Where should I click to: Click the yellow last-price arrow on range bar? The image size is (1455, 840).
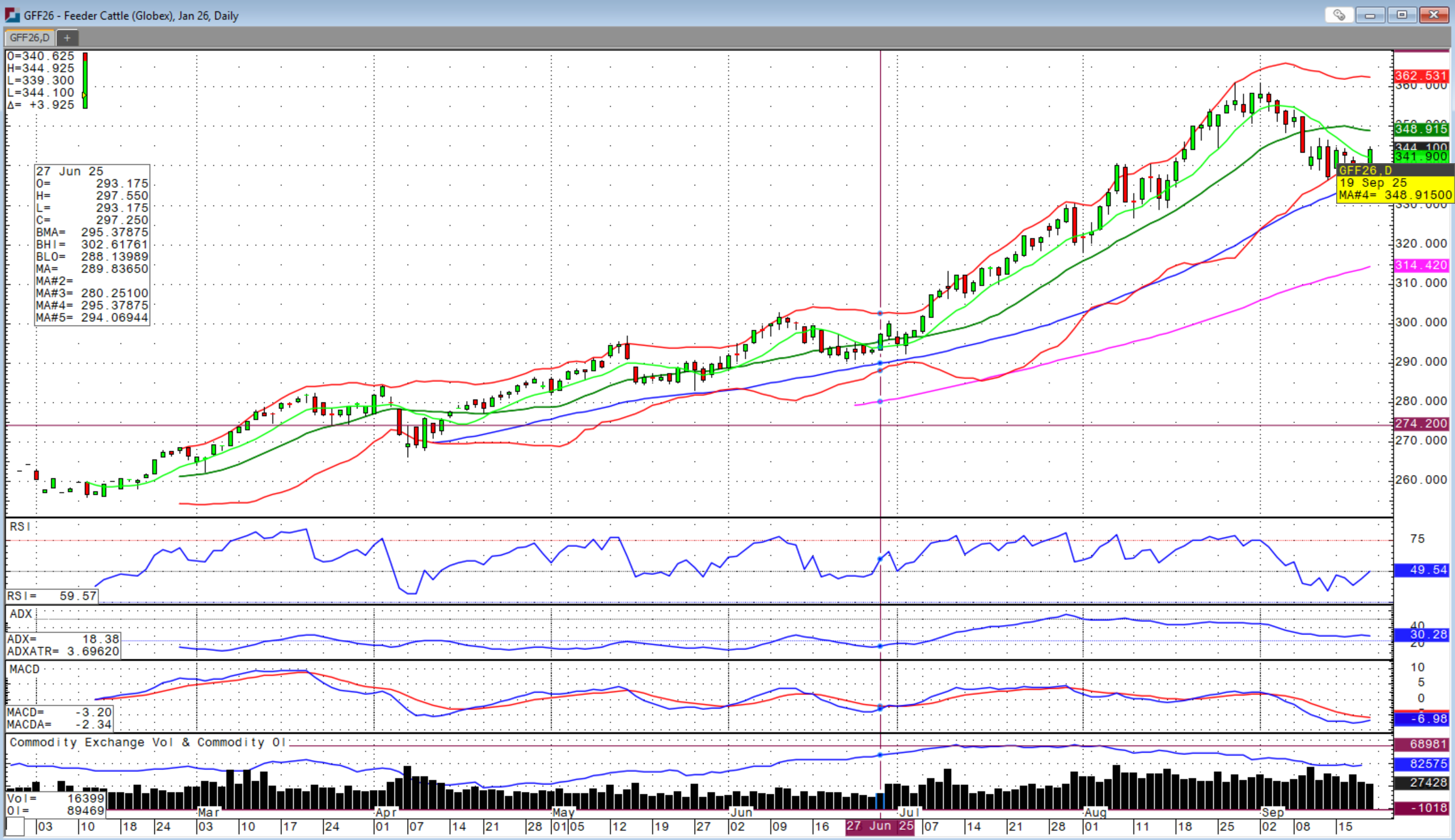click(x=83, y=96)
